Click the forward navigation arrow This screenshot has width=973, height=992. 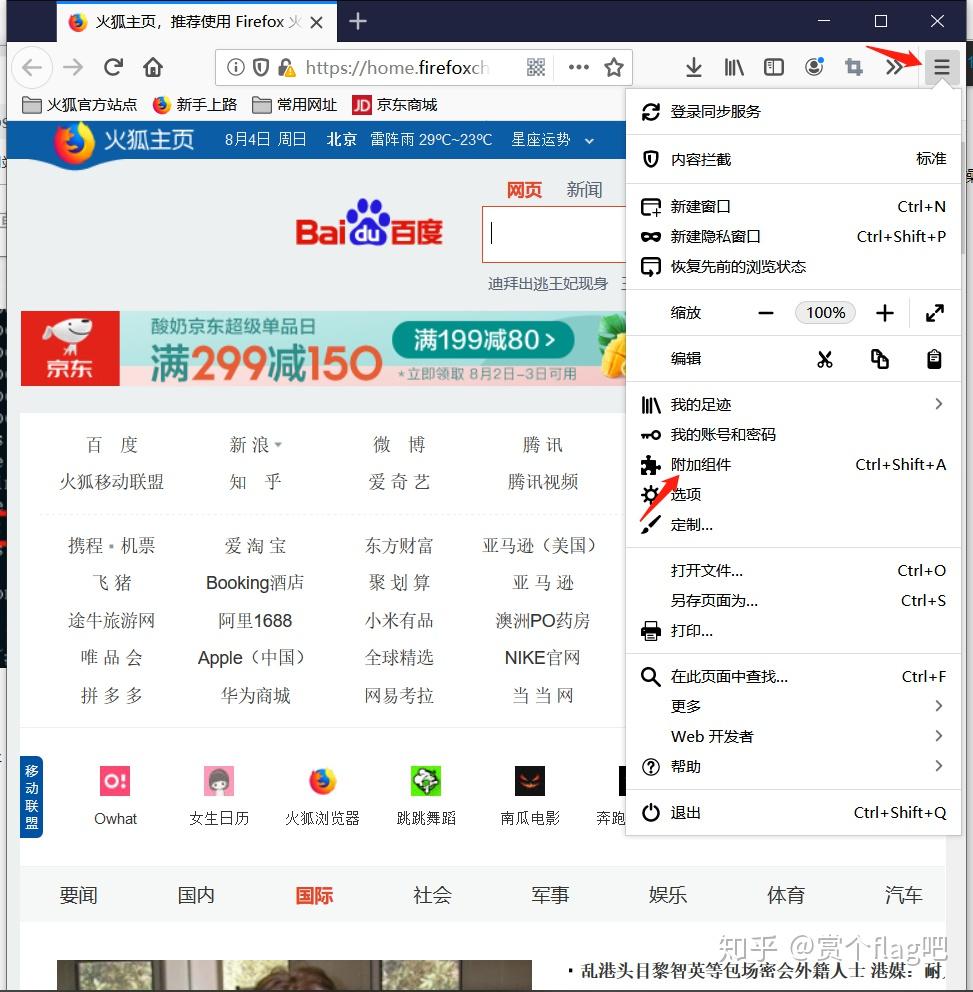[73, 67]
